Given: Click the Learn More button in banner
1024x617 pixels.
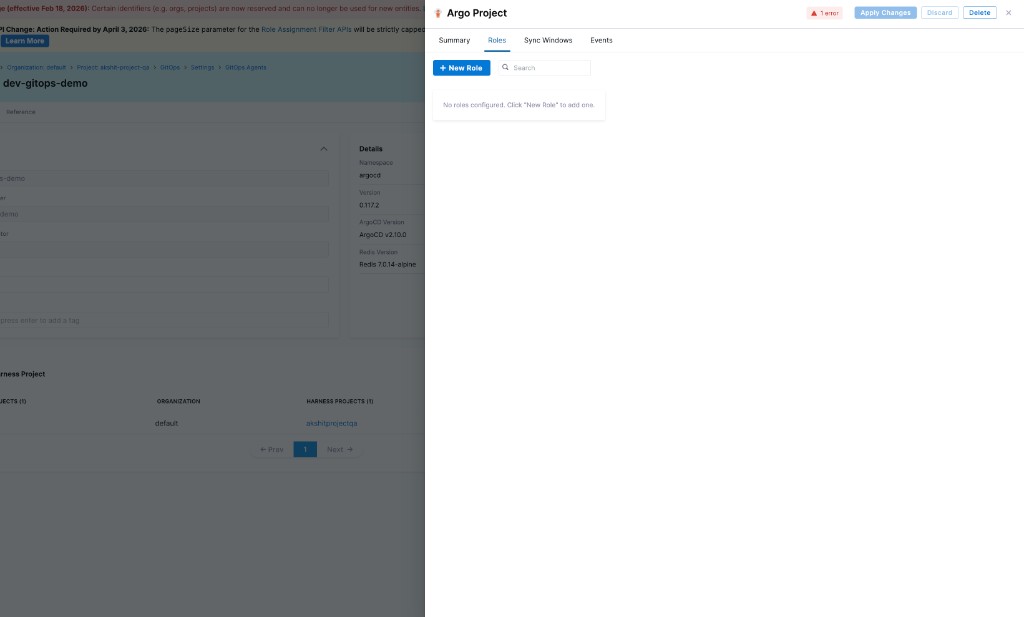Looking at the screenshot, I should pos(25,41).
